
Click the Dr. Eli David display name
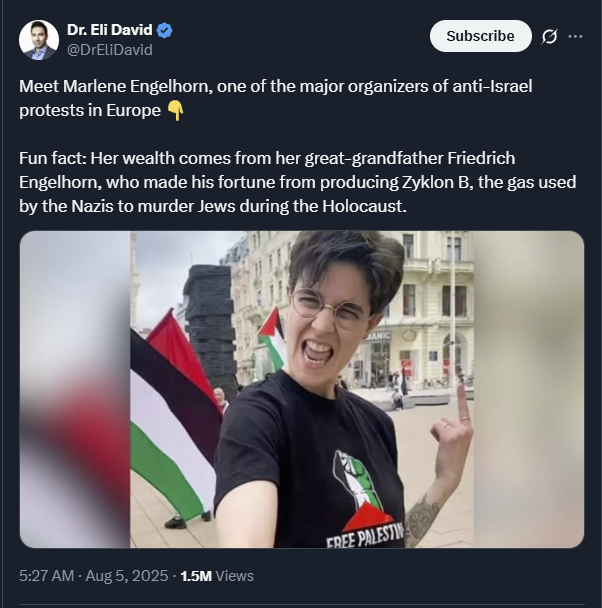110,30
